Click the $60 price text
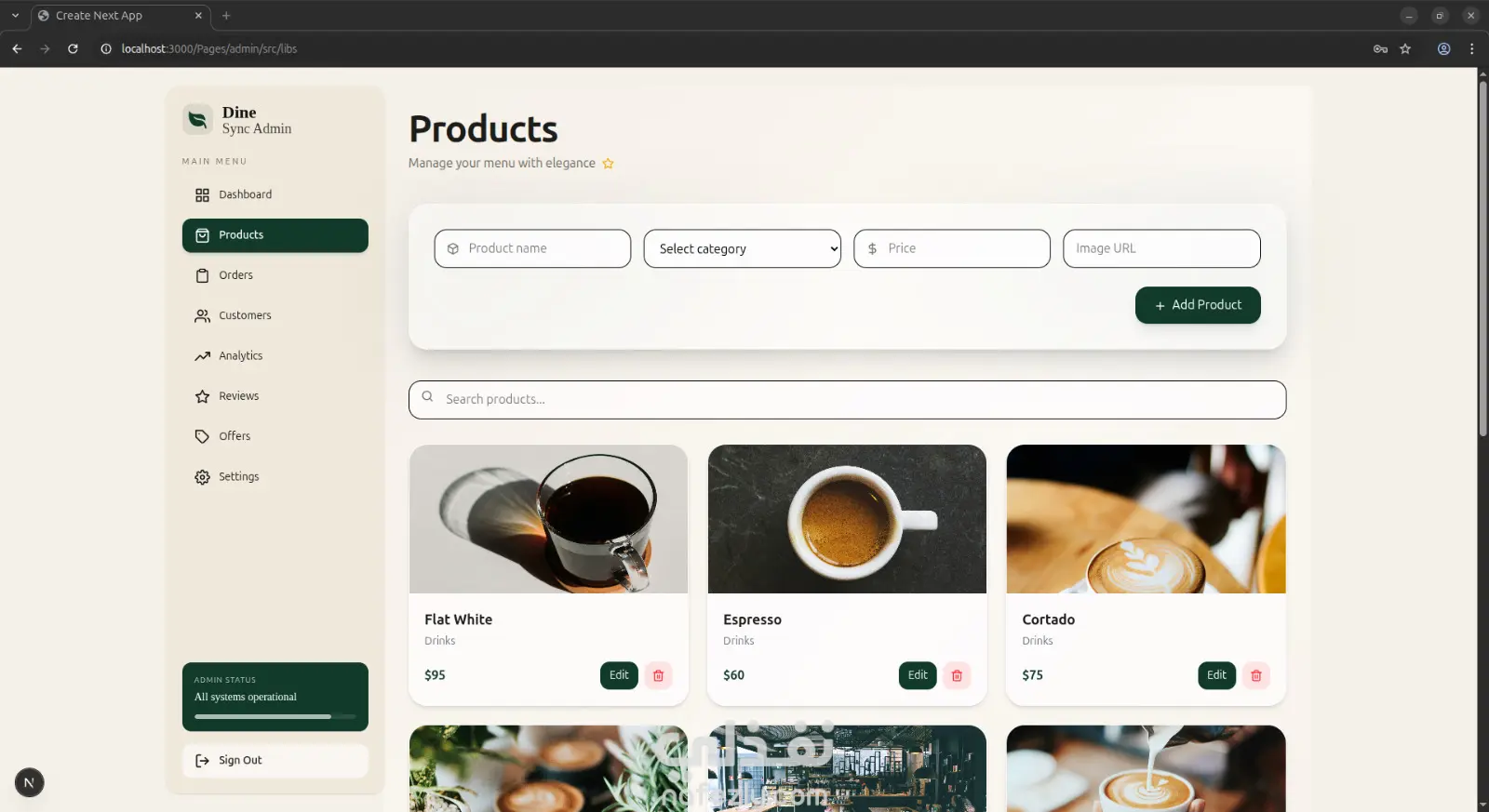This screenshot has height=812, width=1489. (x=733, y=675)
